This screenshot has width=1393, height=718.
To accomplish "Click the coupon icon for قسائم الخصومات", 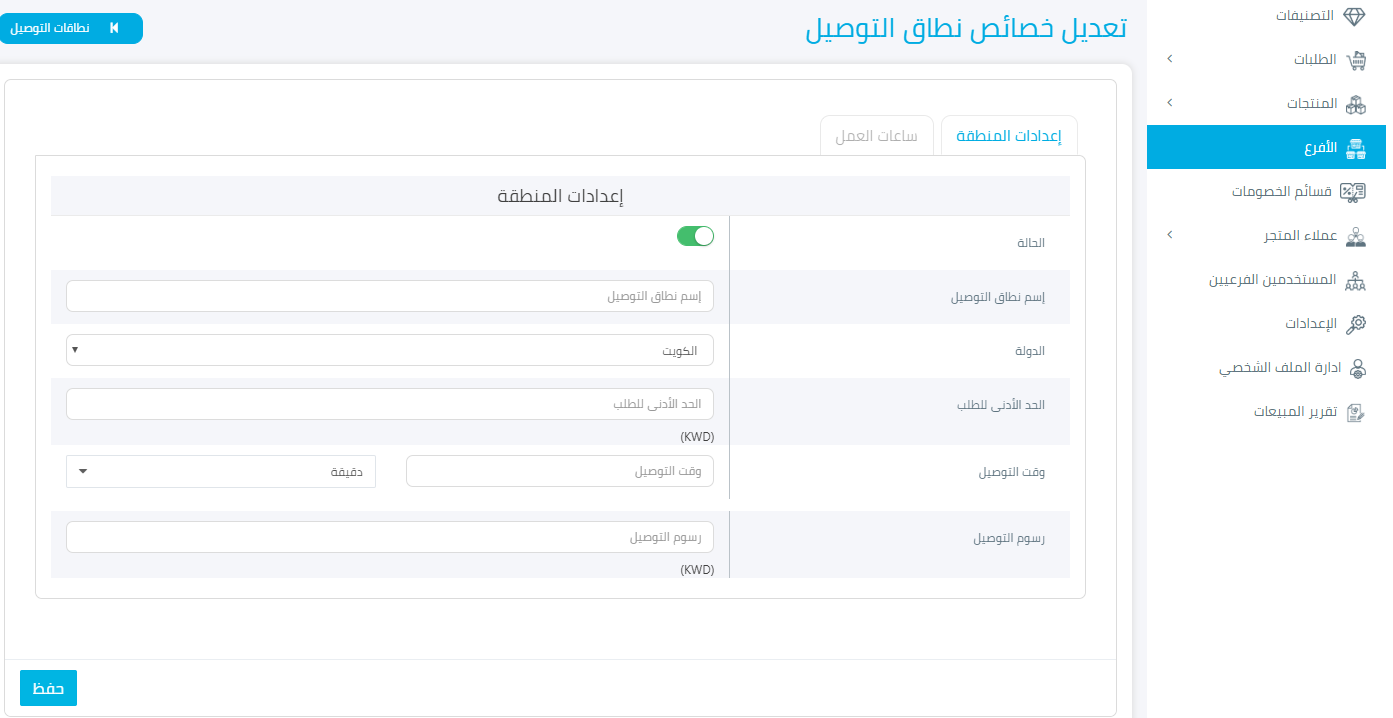I will click(x=1353, y=192).
